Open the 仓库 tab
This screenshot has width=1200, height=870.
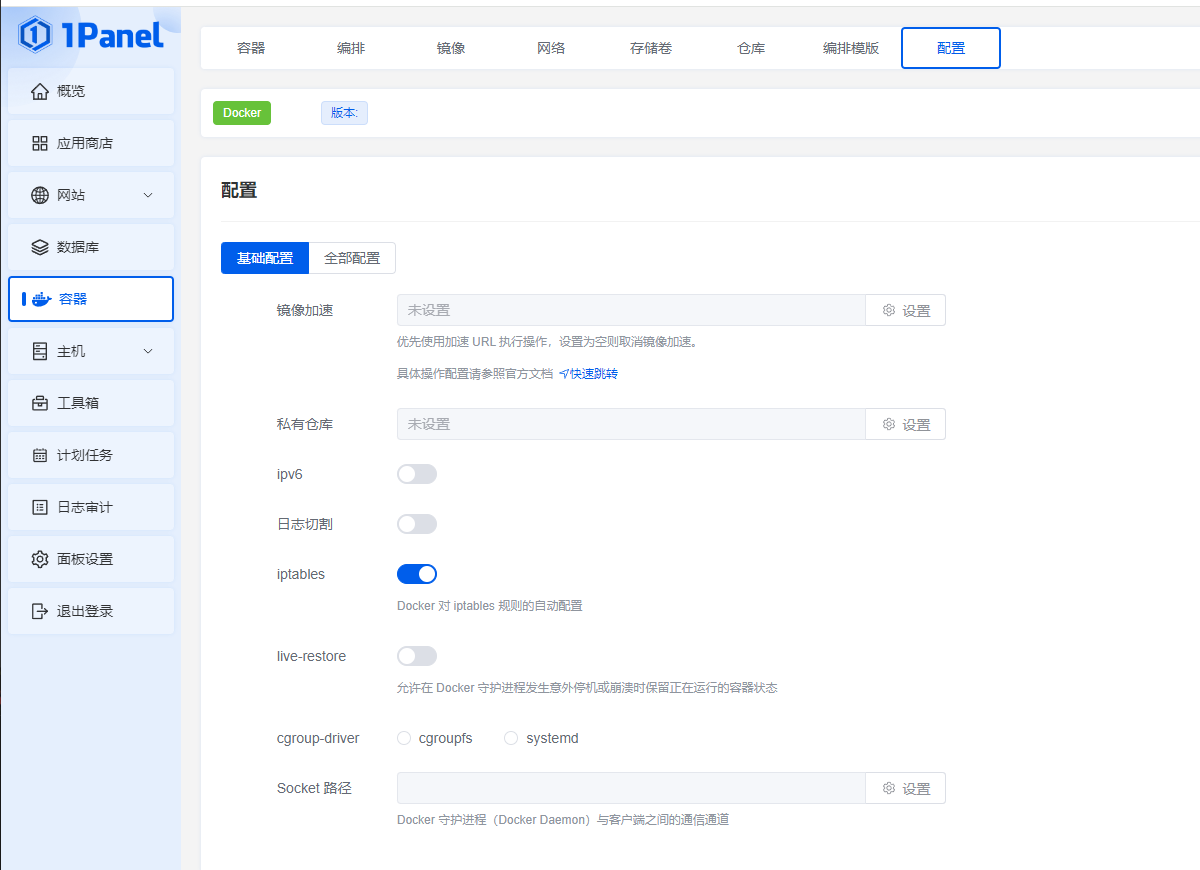click(751, 48)
